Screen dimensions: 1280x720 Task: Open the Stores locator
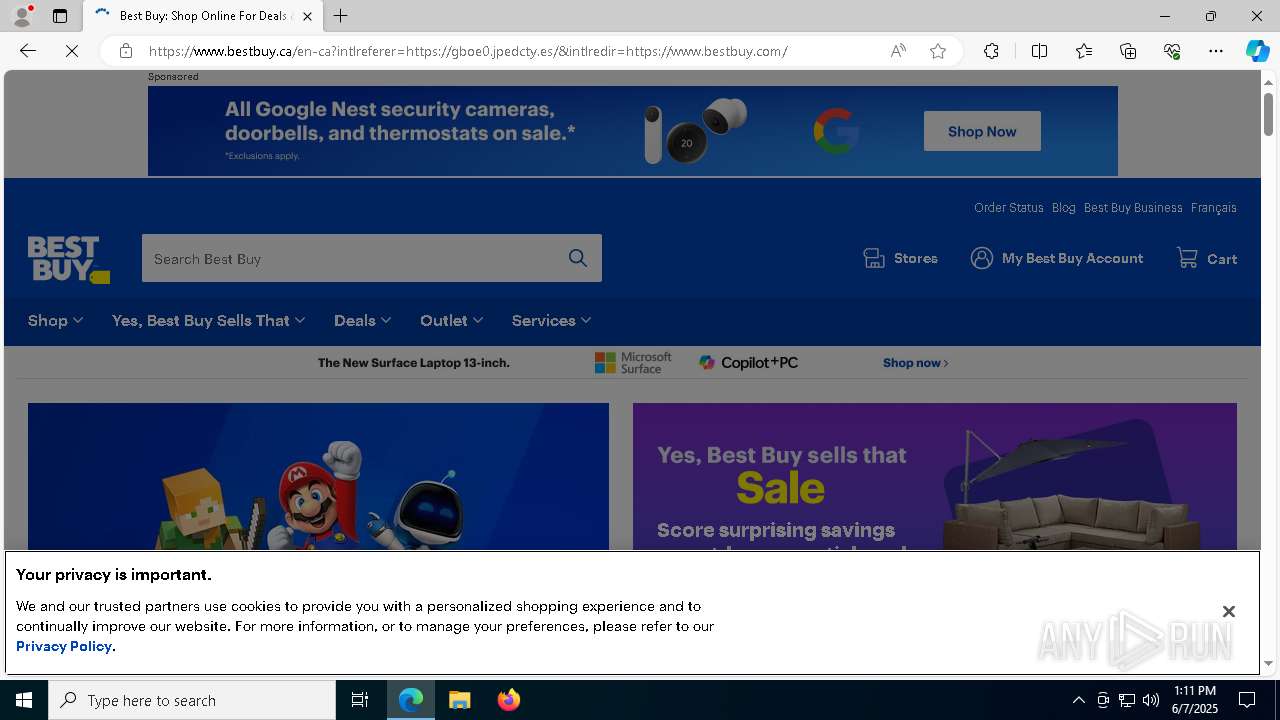point(900,258)
